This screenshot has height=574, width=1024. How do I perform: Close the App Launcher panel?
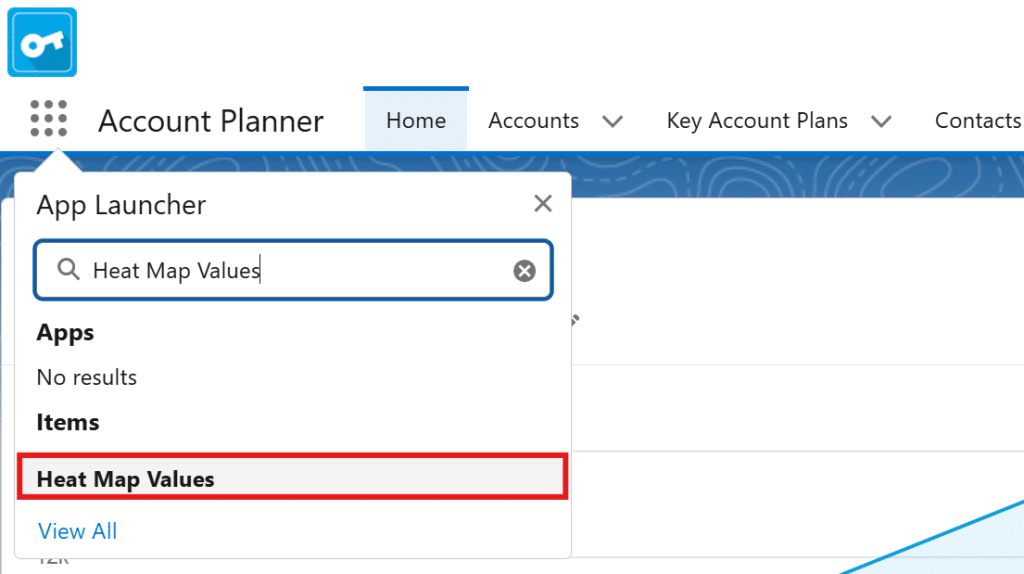[x=543, y=204]
